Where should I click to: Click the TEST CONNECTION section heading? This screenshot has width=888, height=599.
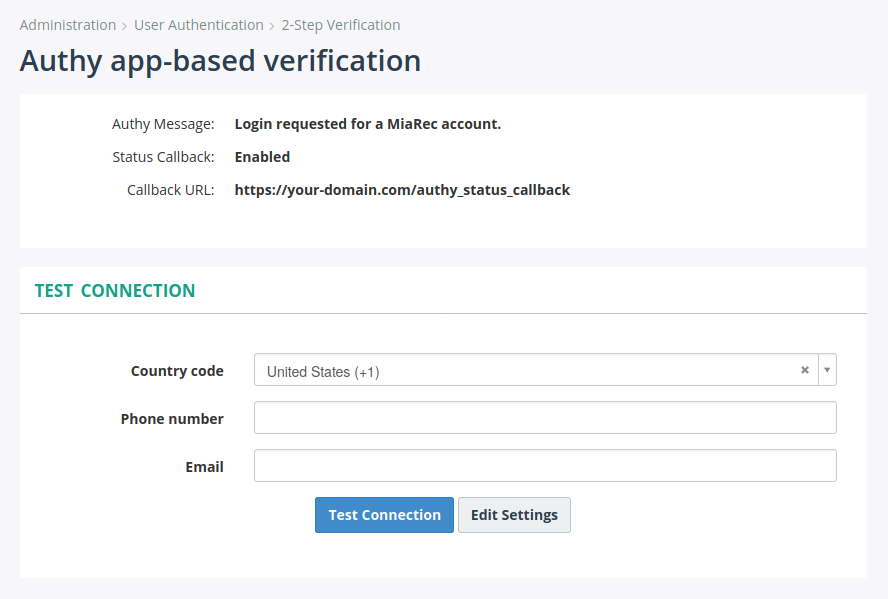tap(115, 290)
